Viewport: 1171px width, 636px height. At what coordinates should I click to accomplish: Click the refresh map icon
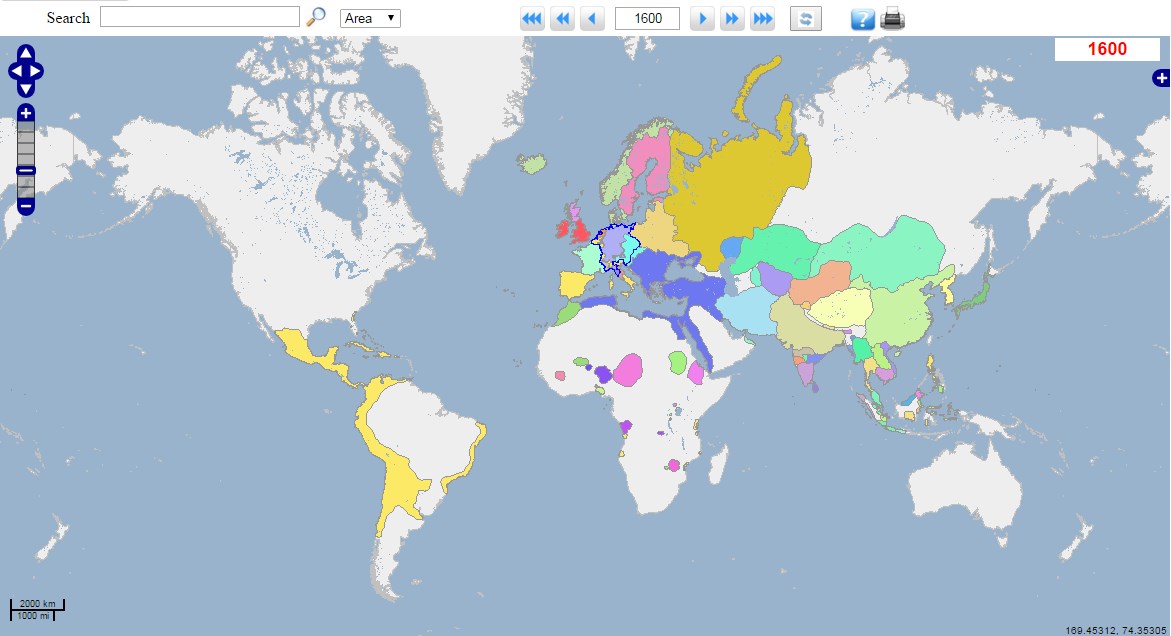point(806,19)
